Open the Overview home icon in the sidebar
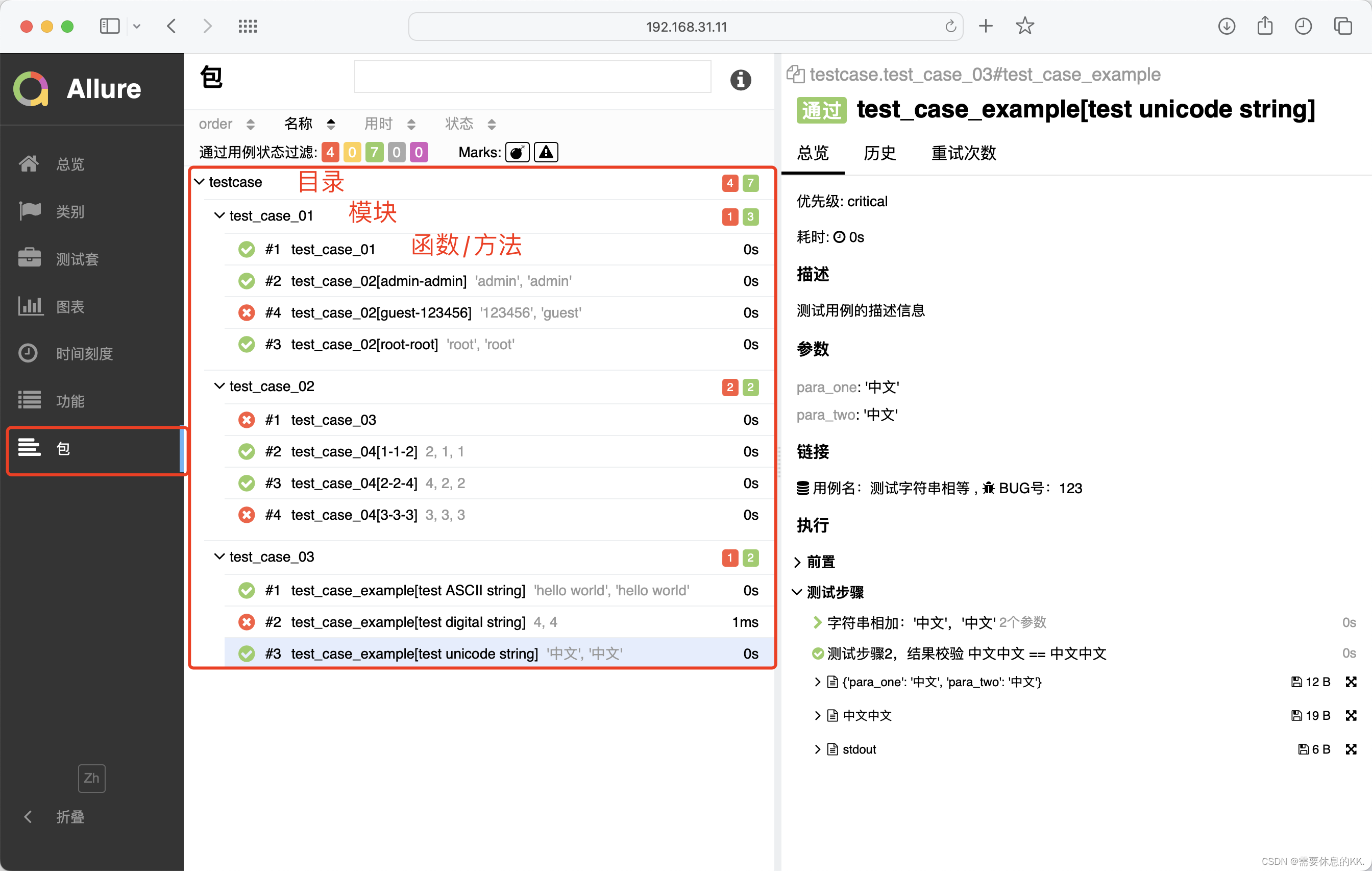Screen dimensions: 1372x871 (x=29, y=164)
